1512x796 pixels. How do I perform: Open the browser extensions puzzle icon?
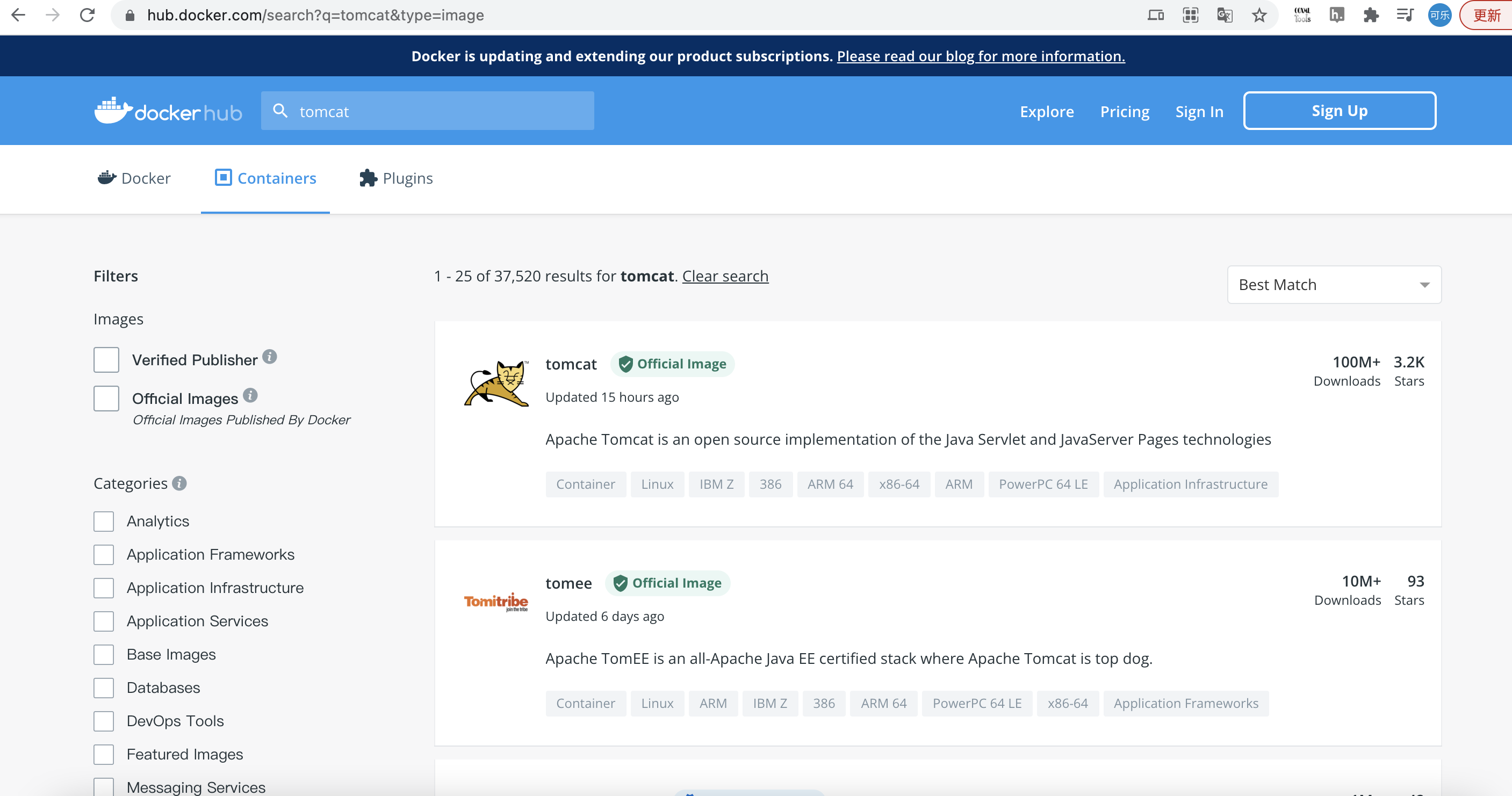click(x=1371, y=15)
